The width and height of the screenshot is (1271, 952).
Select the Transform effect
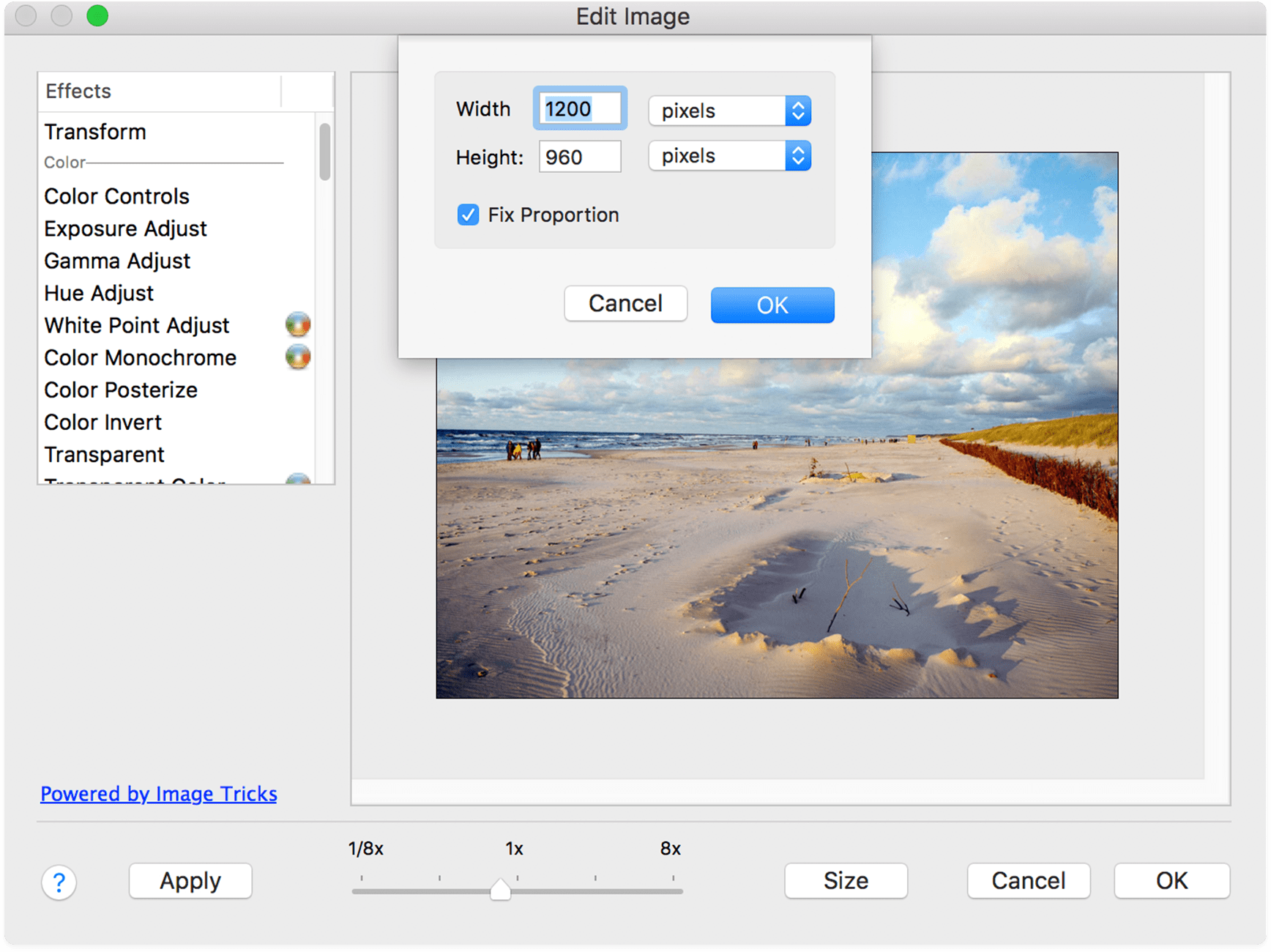tap(95, 132)
